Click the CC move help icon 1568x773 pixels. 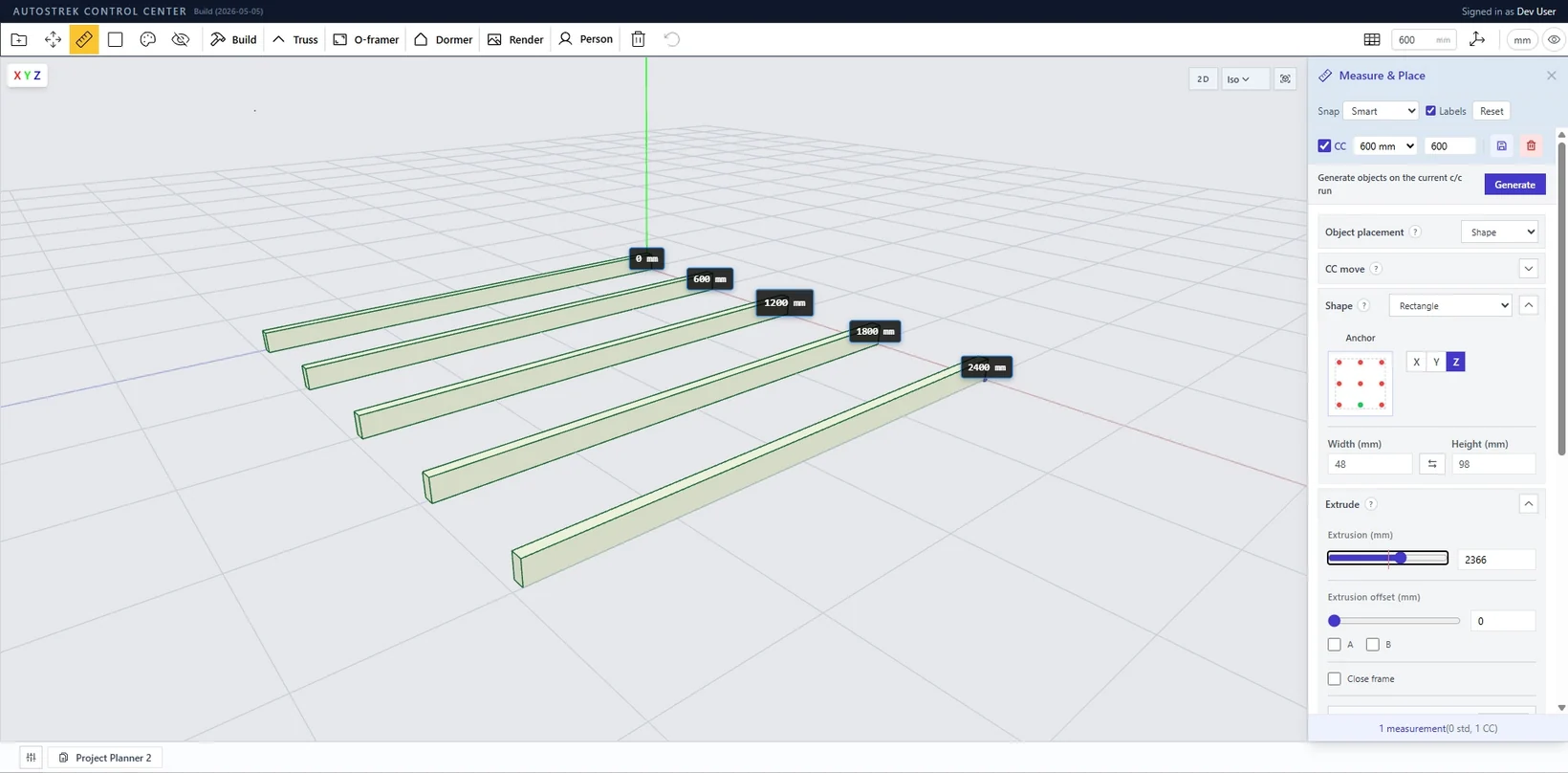coord(1376,269)
